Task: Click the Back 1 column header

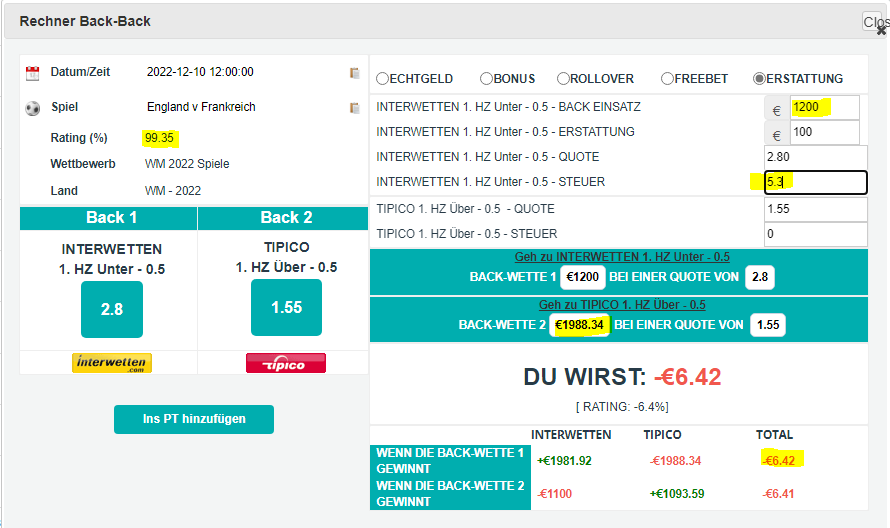Action: (x=108, y=218)
